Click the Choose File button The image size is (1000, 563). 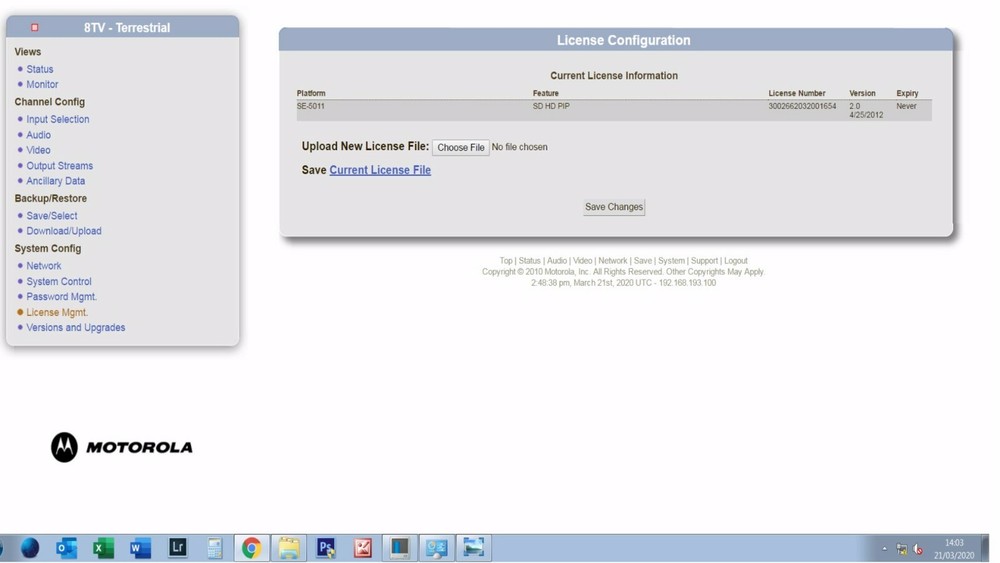click(460, 147)
